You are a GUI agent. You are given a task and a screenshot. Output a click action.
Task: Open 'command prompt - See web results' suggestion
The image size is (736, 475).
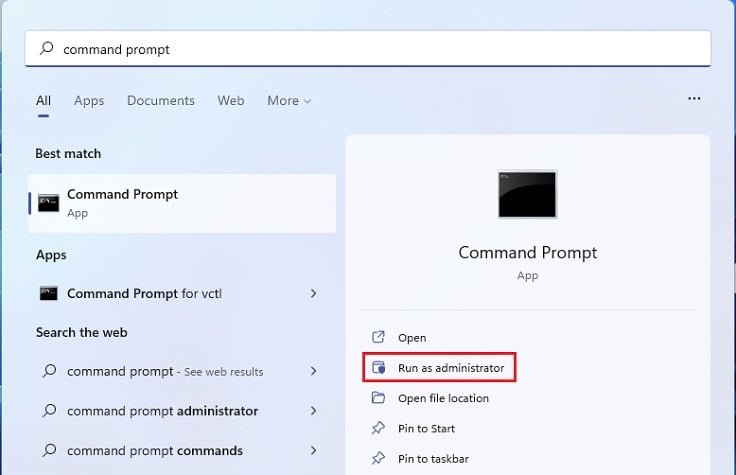(x=182, y=371)
